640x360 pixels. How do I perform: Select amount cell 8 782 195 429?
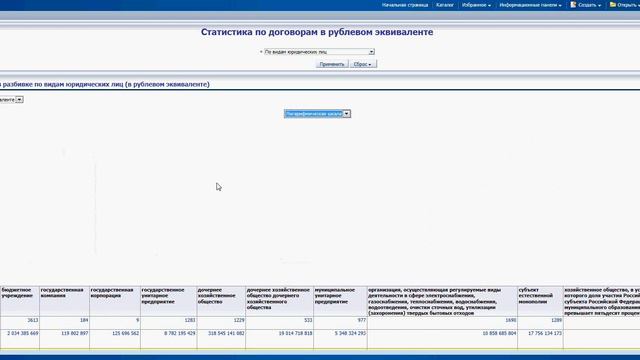(180, 333)
